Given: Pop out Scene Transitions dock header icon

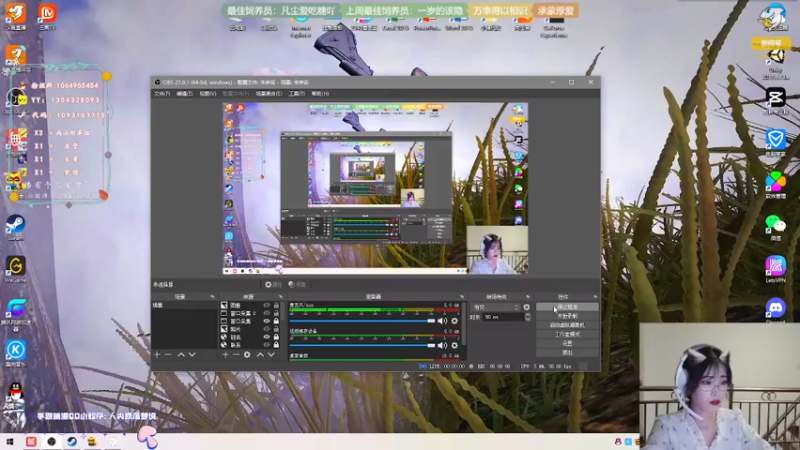Looking at the screenshot, I should coord(528,296).
